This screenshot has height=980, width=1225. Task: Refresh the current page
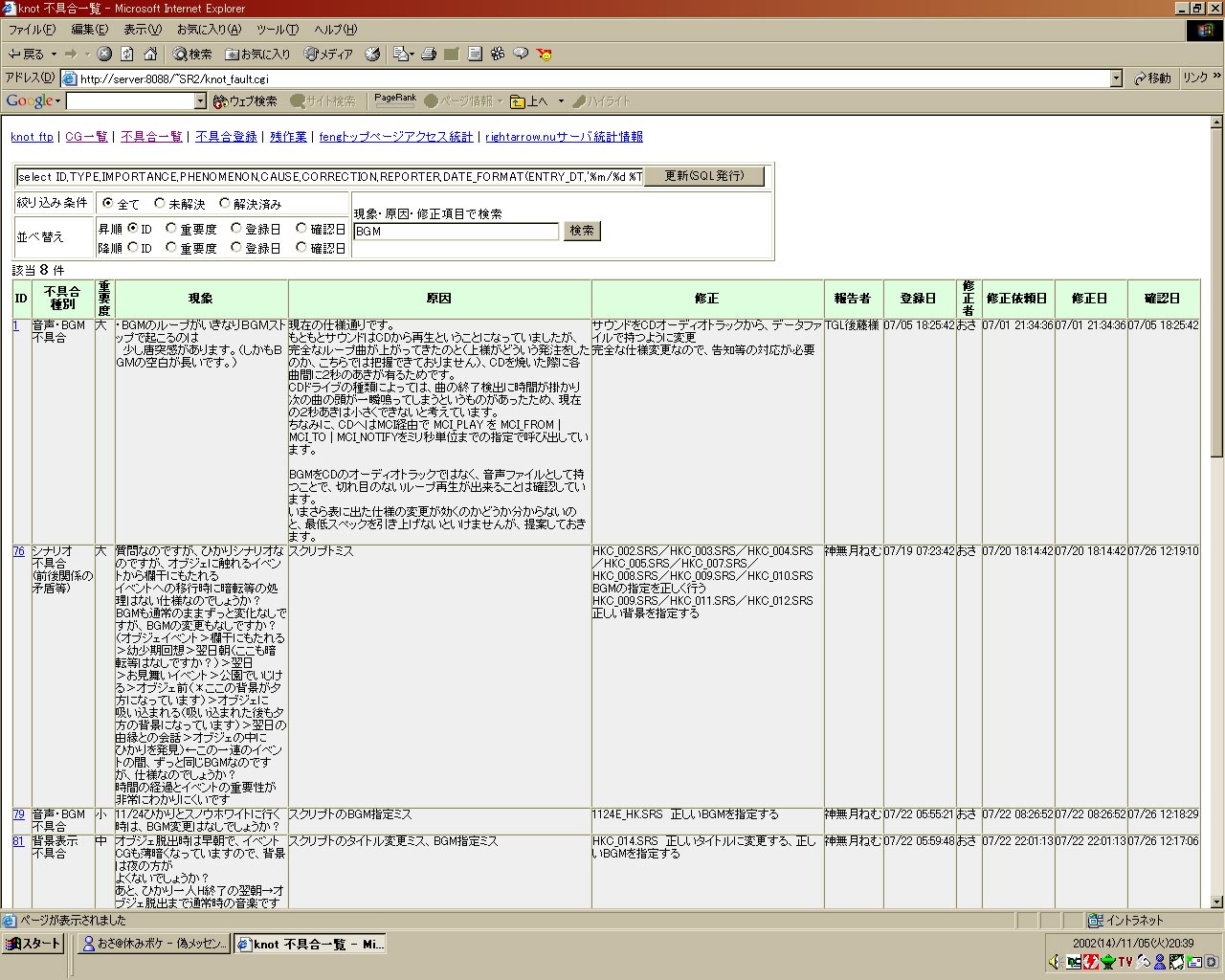click(127, 55)
